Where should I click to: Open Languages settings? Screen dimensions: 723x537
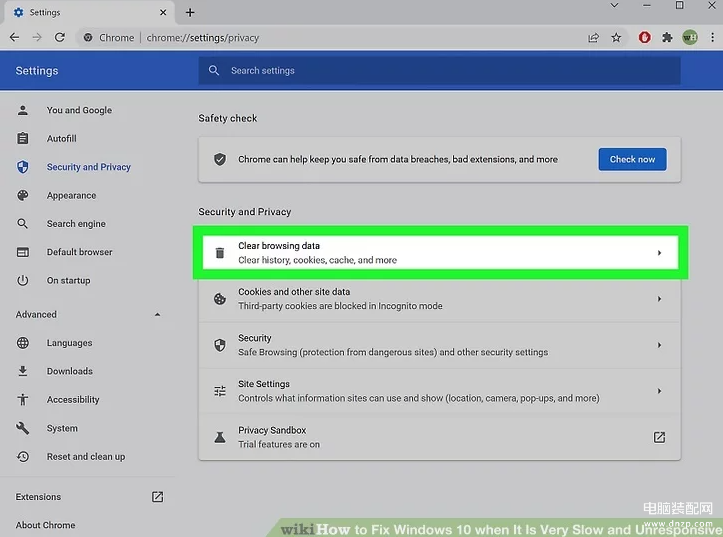click(x=69, y=343)
